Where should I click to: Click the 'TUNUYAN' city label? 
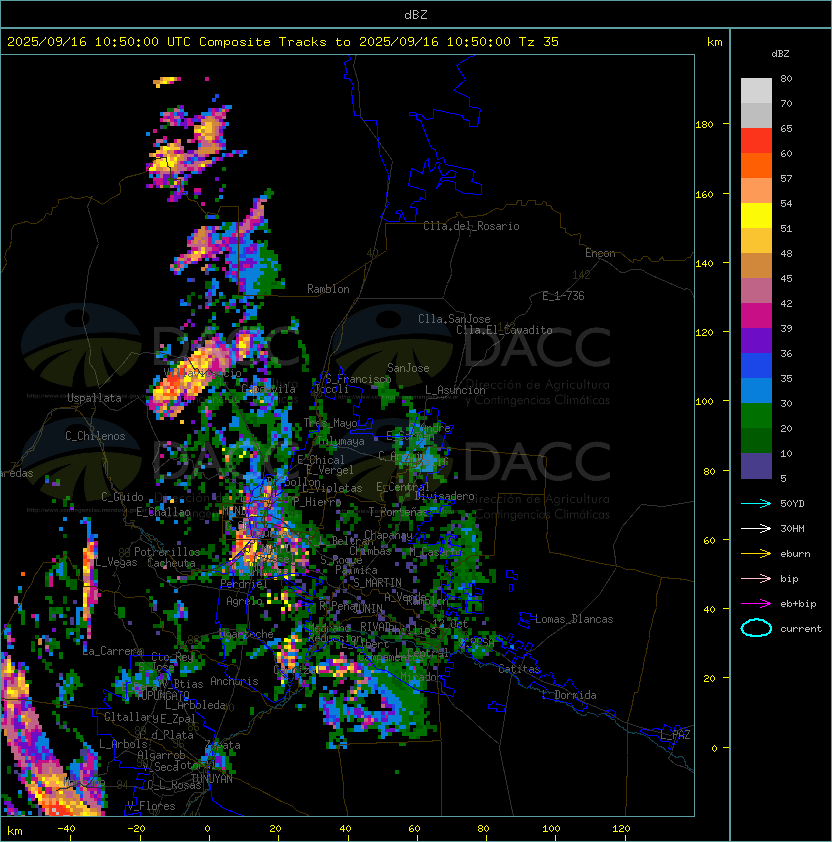tap(212, 779)
